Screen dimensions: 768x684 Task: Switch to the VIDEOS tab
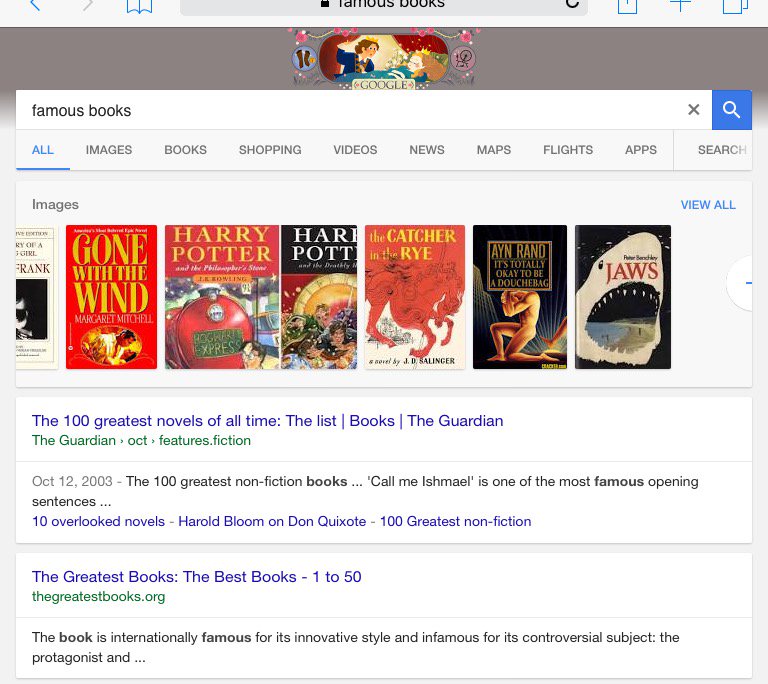tap(355, 150)
